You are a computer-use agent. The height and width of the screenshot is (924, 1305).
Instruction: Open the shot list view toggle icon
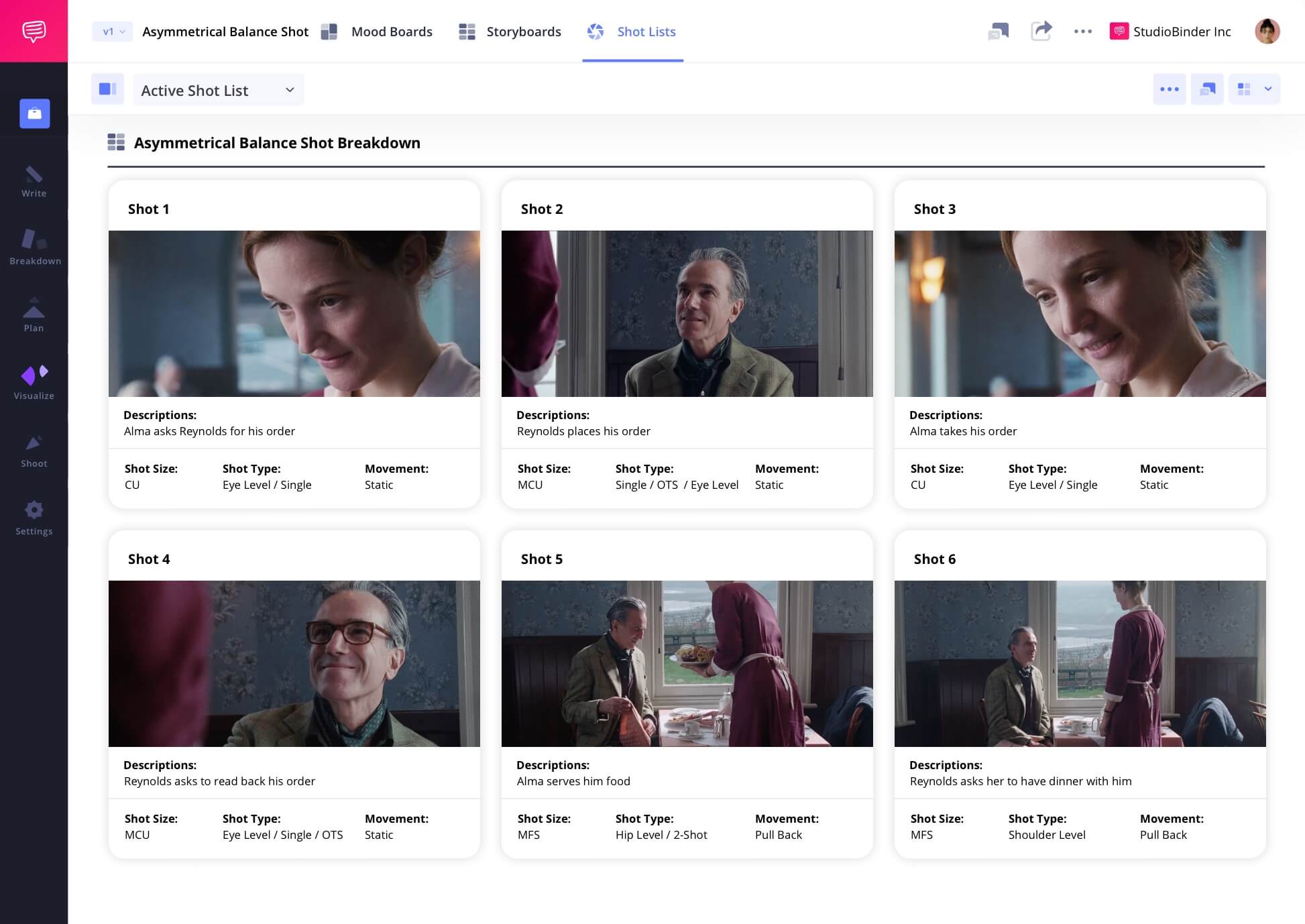pyautogui.click(x=1207, y=89)
